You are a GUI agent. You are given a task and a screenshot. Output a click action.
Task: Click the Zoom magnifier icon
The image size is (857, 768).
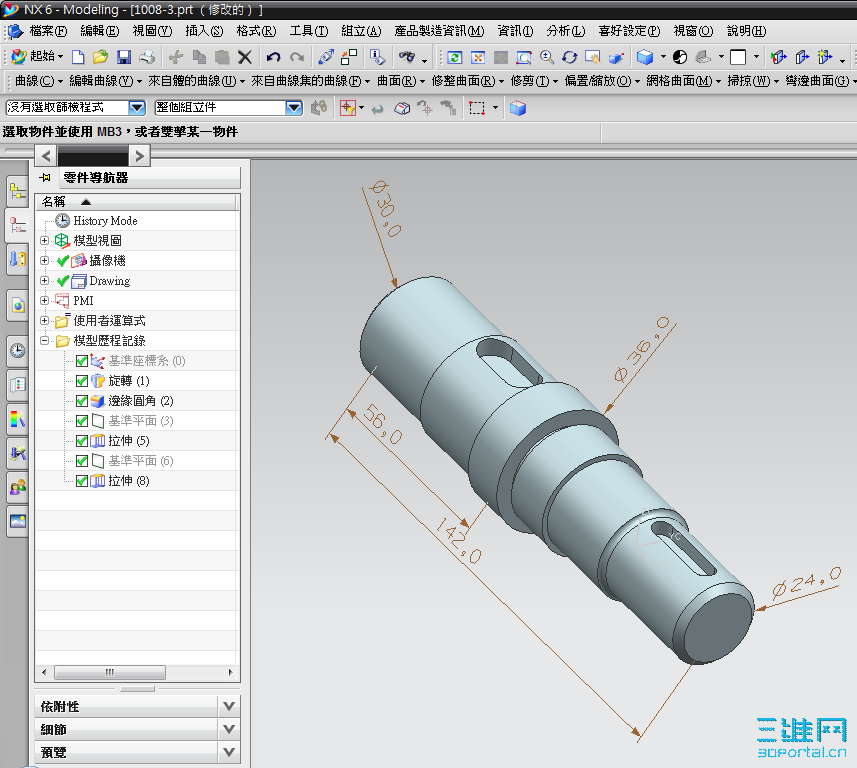pos(547,57)
